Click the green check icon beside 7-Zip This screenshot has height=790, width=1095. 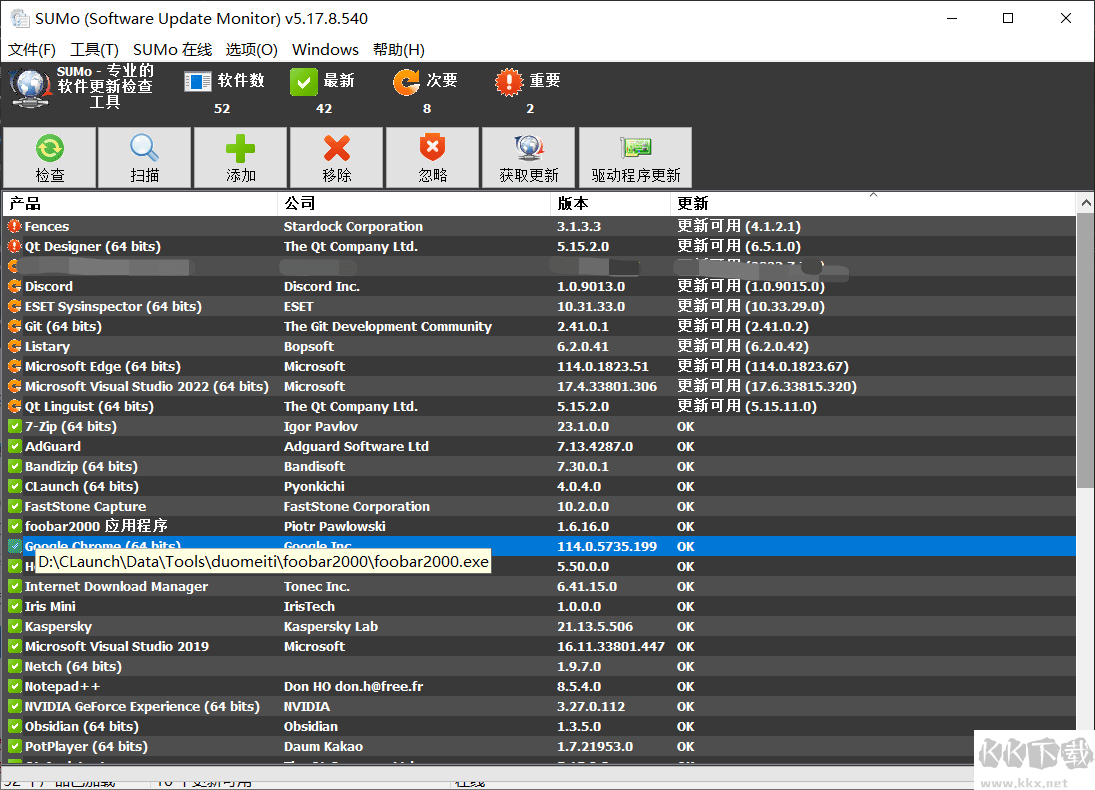14,427
